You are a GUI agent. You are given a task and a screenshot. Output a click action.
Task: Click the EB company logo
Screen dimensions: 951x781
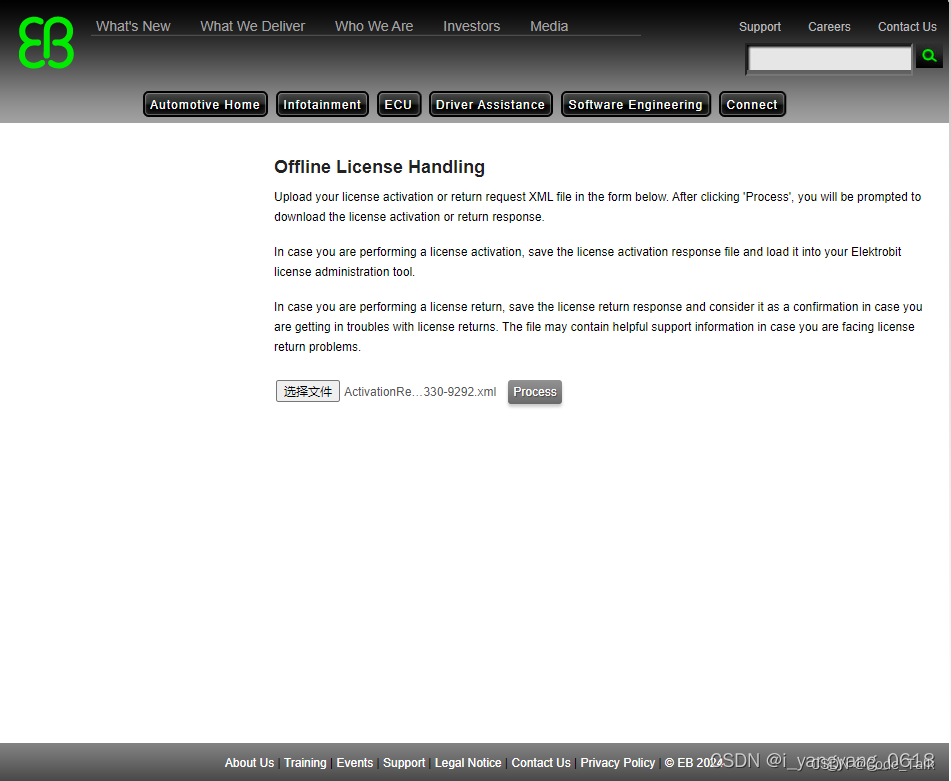(x=45, y=42)
